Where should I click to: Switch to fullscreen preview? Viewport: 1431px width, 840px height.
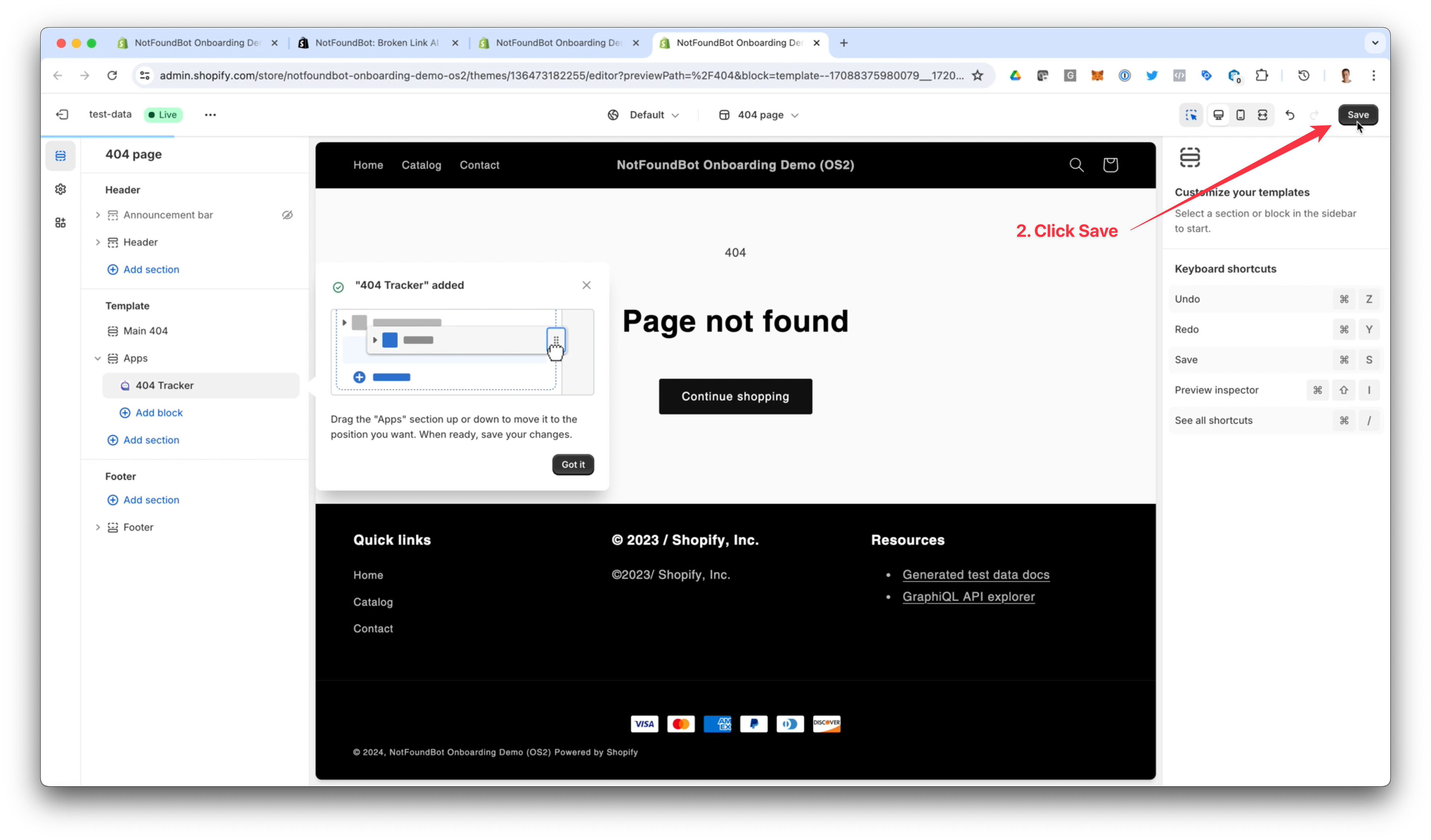click(1262, 115)
